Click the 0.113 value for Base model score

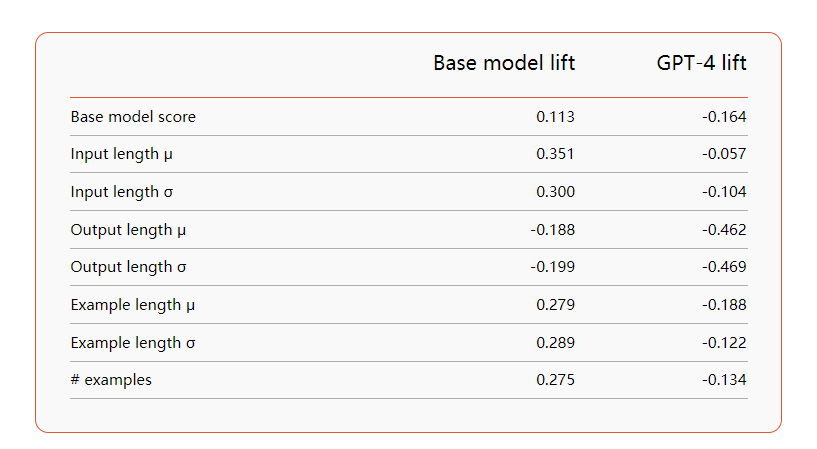click(x=555, y=117)
